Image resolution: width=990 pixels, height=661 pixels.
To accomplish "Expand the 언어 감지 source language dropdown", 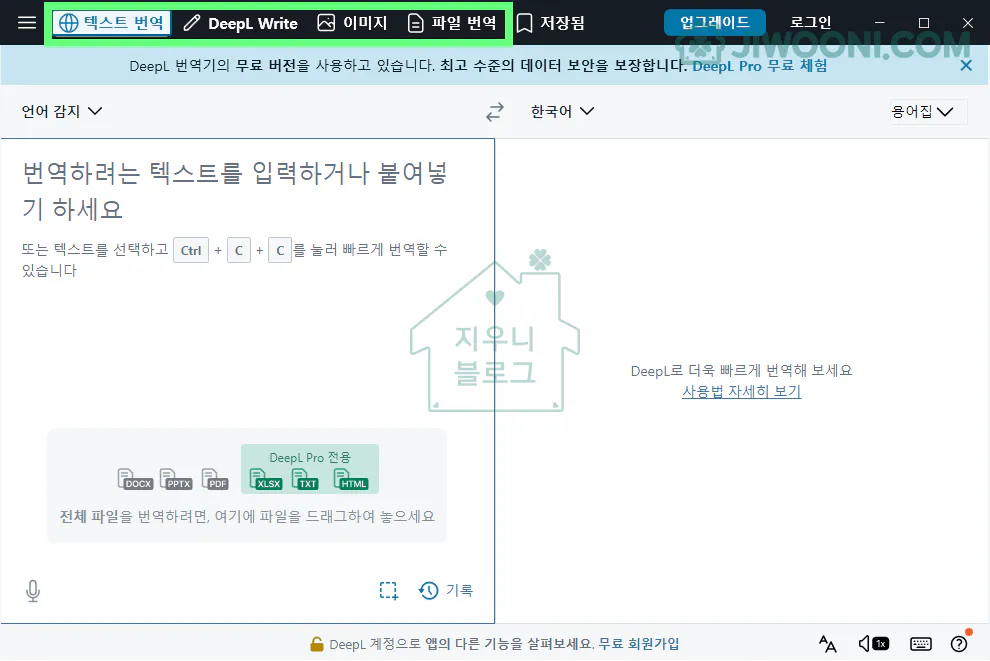I will point(62,111).
